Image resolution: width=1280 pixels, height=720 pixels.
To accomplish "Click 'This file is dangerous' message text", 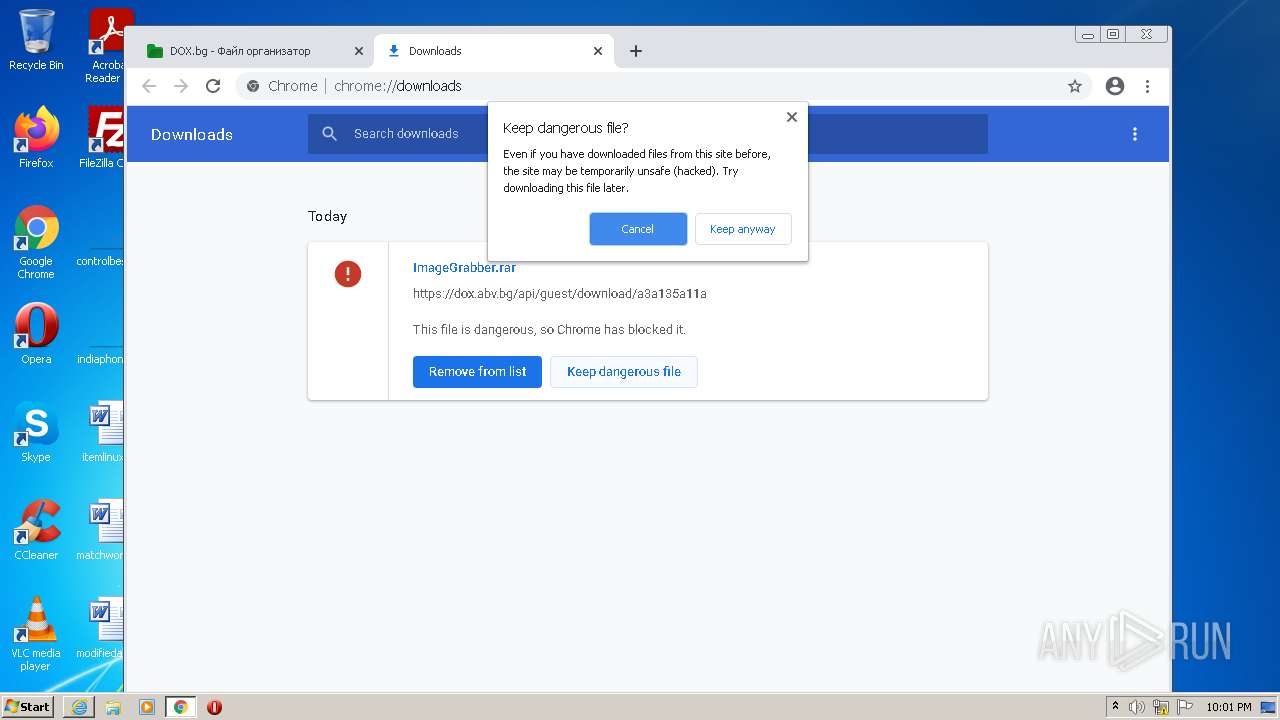I will point(549,330).
